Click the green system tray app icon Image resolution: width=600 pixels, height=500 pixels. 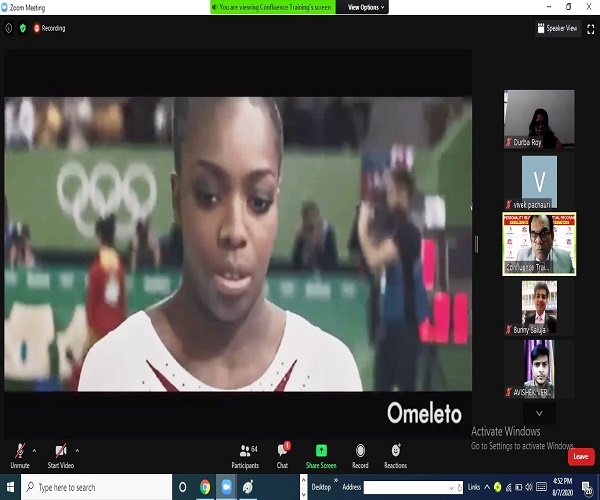point(497,487)
